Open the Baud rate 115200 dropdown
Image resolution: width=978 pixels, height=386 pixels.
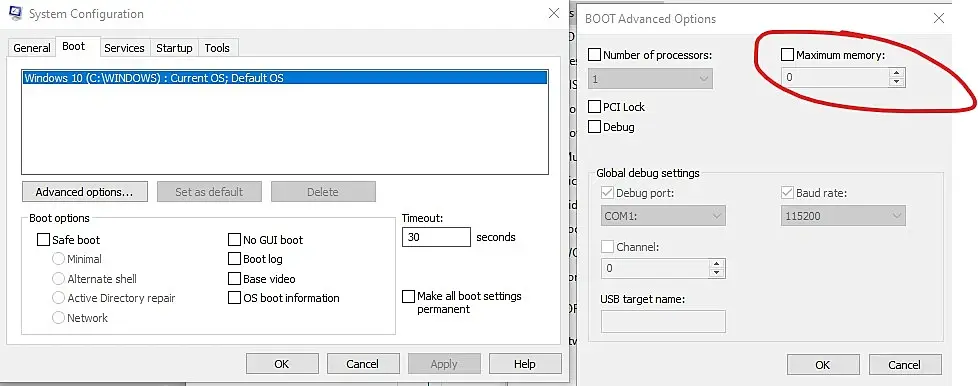[843, 216]
